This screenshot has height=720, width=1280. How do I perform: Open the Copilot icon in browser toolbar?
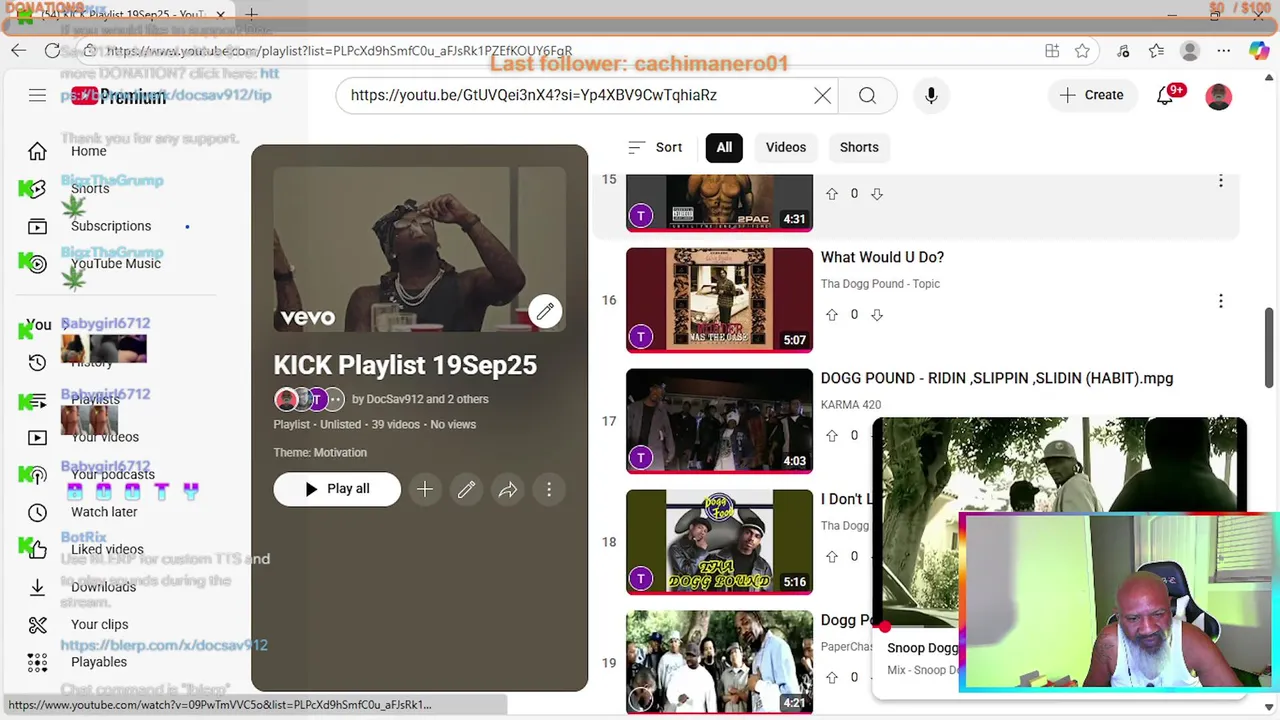click(x=1259, y=51)
